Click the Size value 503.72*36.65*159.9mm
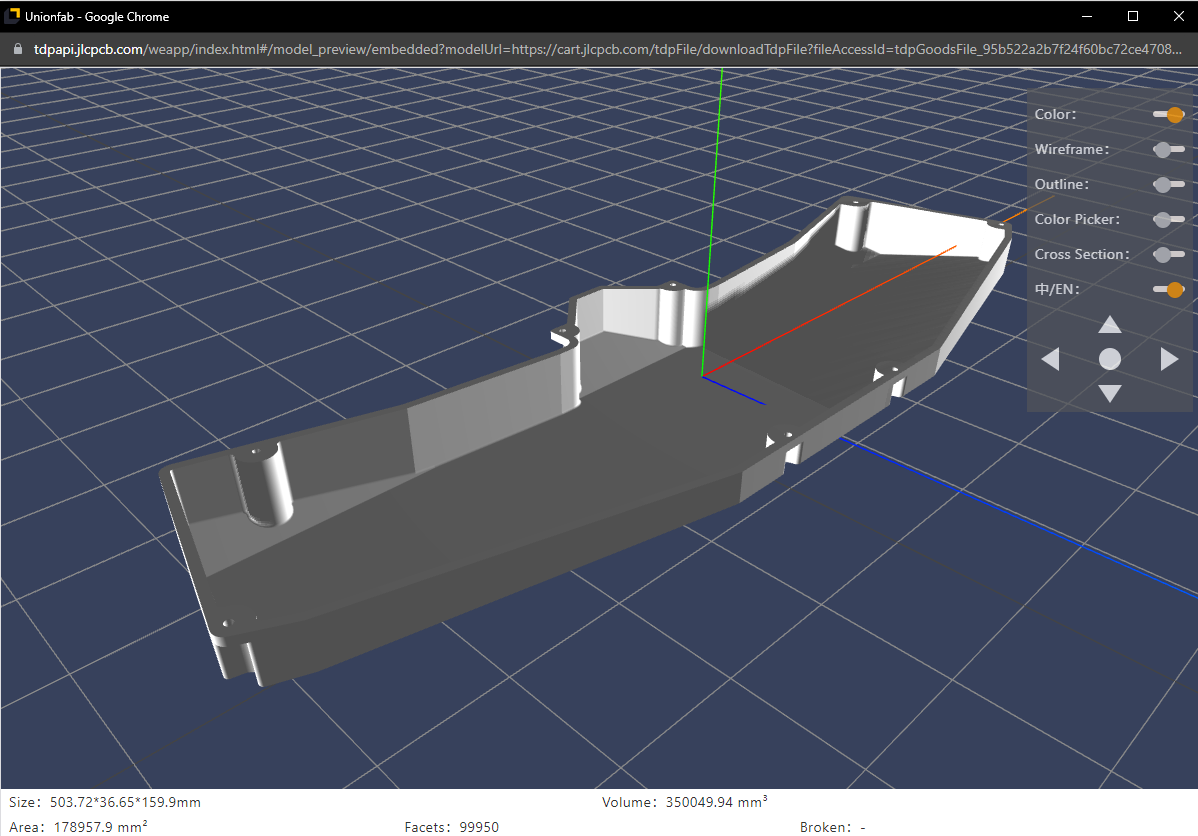 (125, 802)
